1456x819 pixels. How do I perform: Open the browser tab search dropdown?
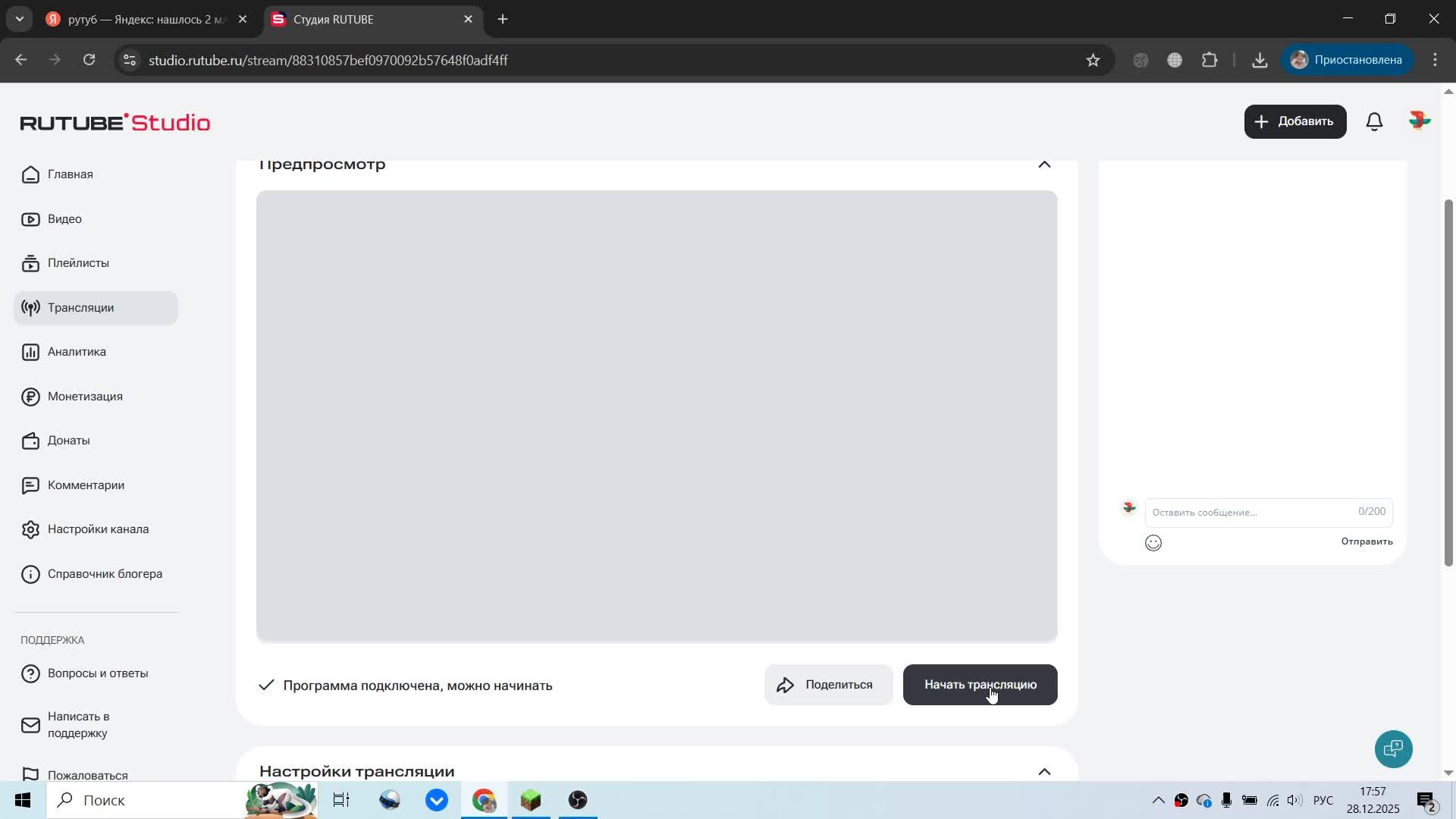pyautogui.click(x=20, y=19)
